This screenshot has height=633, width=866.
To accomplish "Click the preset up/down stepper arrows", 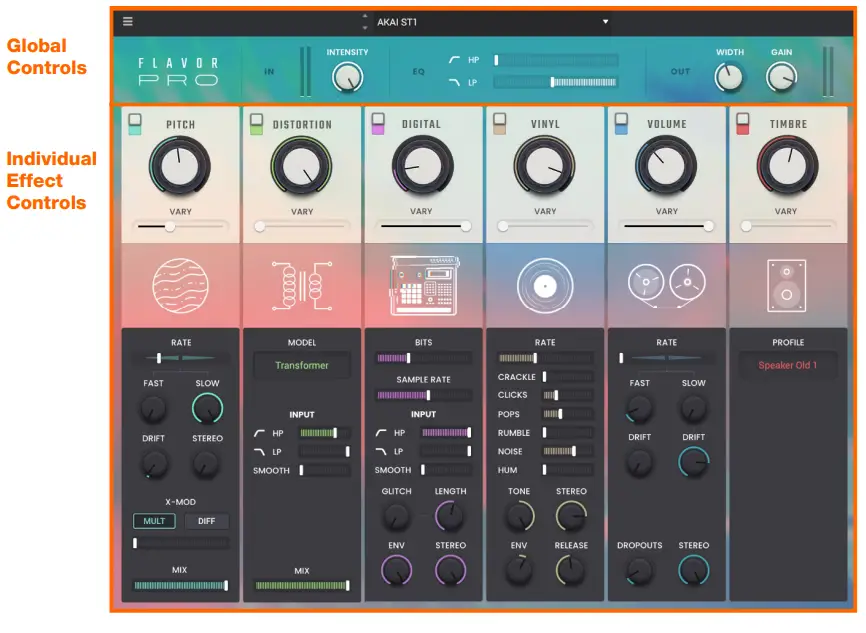I will click(365, 22).
